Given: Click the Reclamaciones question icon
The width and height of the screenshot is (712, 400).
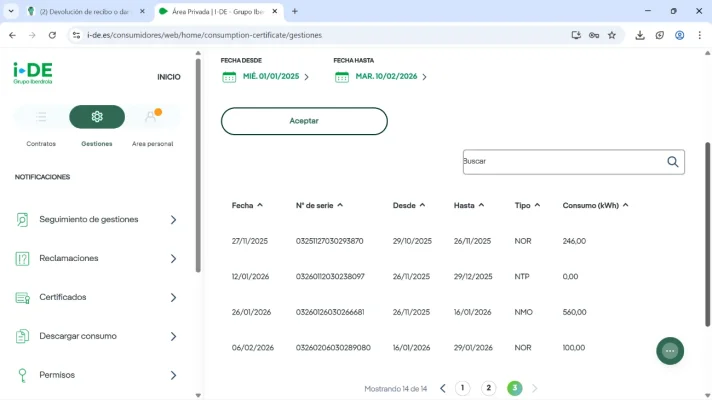Looking at the screenshot, I should 22,258.
